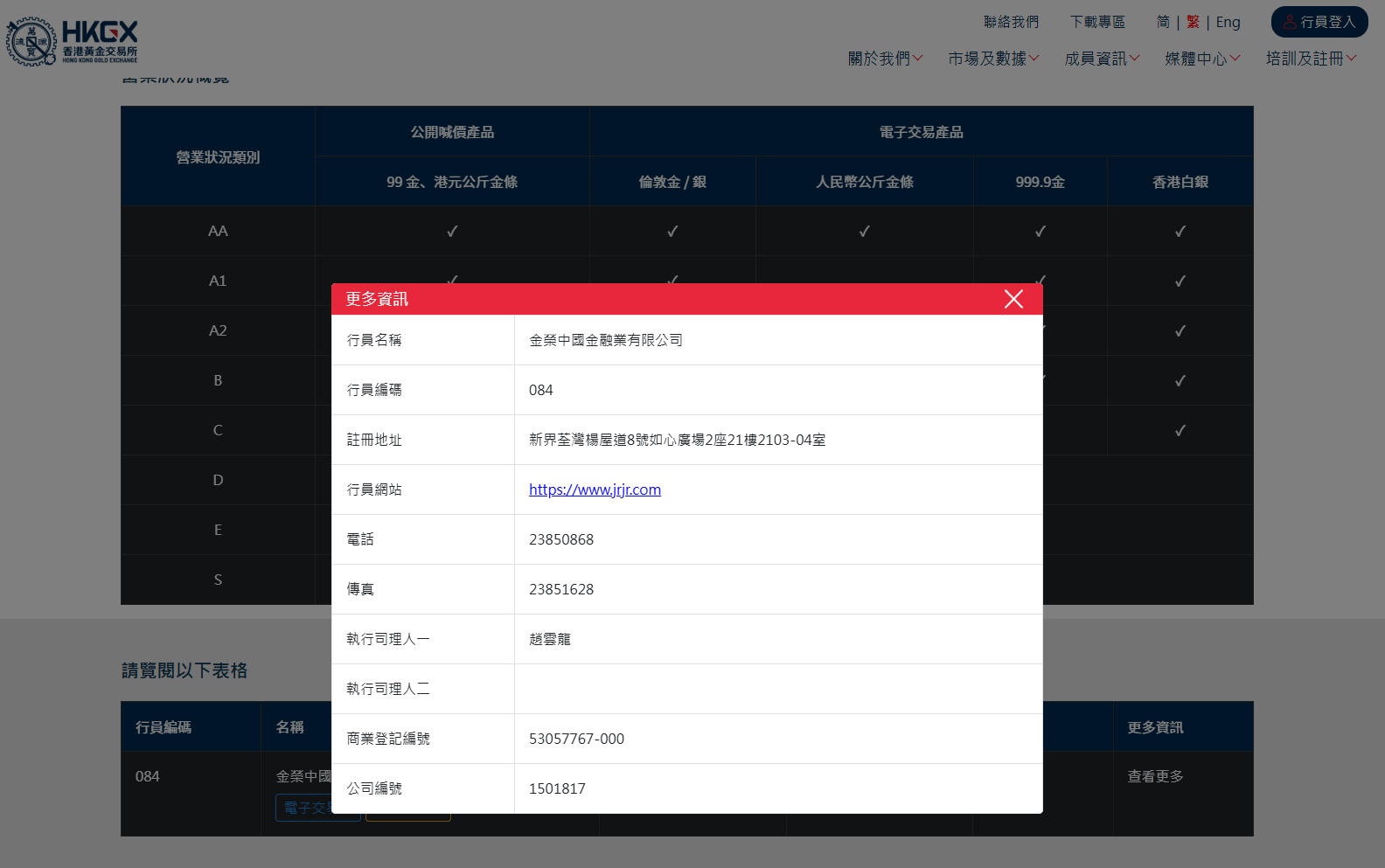
Task: Switch language to Eng
Action: tap(1228, 22)
